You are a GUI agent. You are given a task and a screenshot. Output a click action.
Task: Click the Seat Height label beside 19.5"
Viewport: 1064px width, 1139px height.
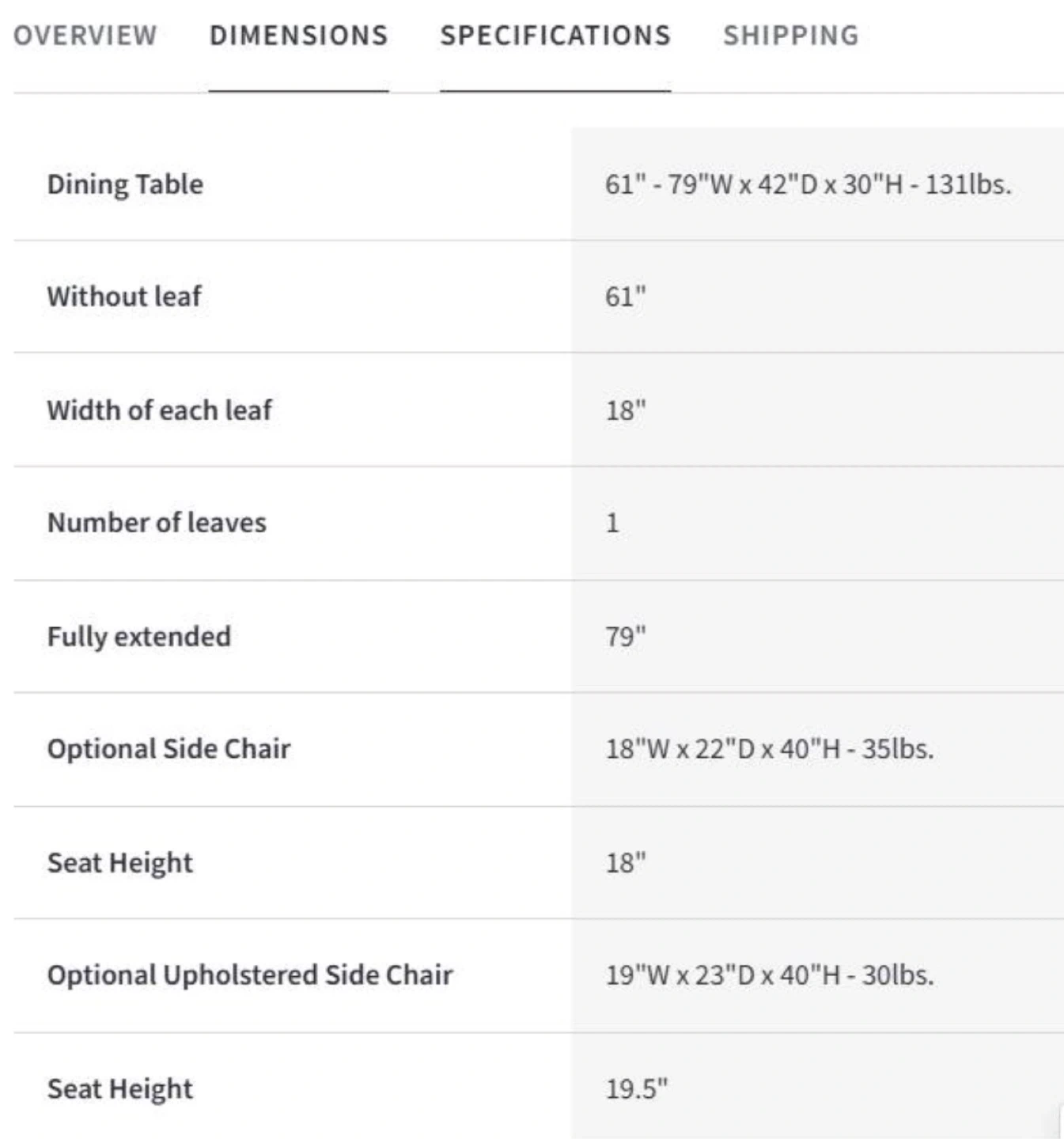[x=120, y=1089]
